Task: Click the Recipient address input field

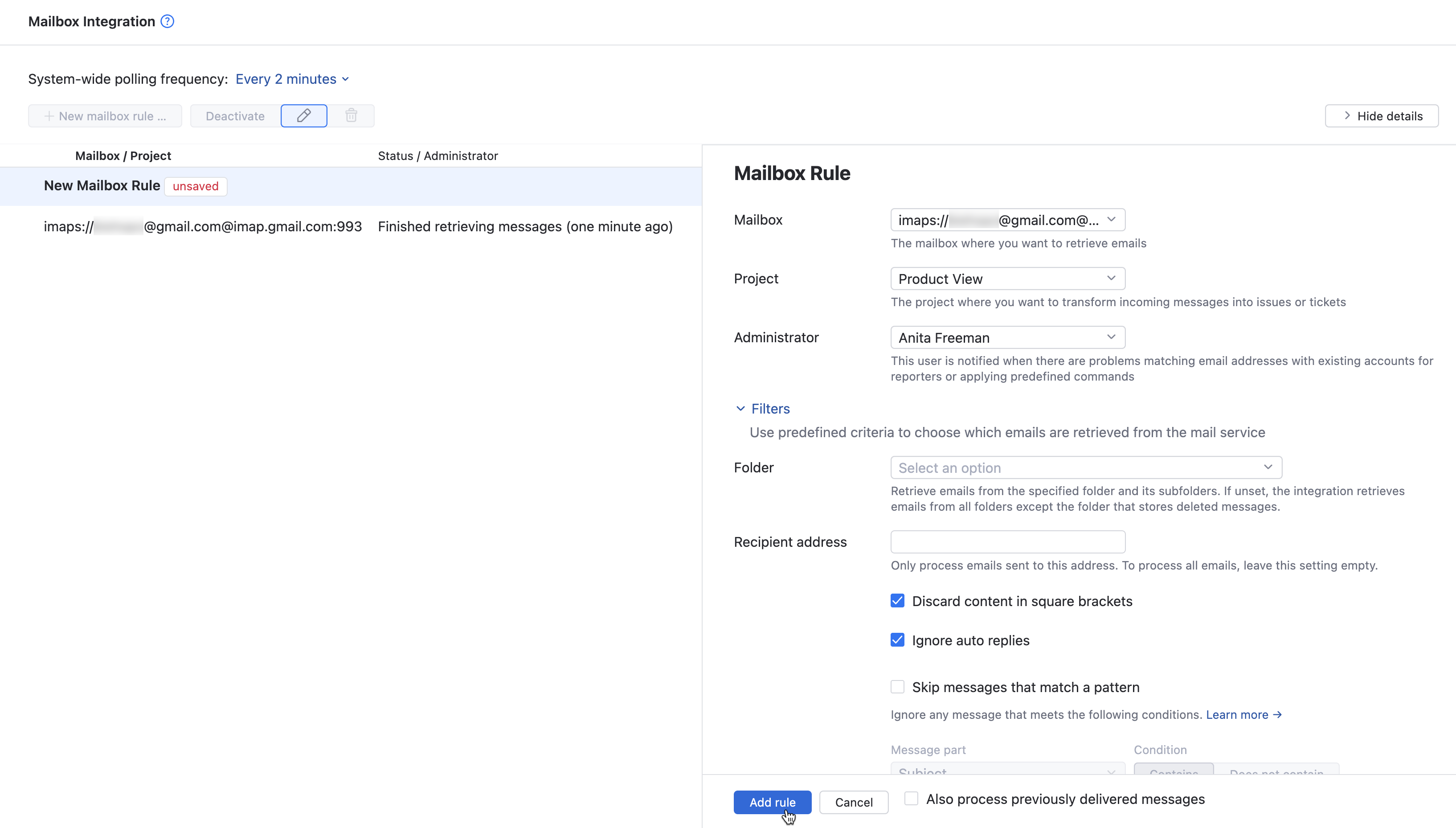Action: click(1006, 541)
